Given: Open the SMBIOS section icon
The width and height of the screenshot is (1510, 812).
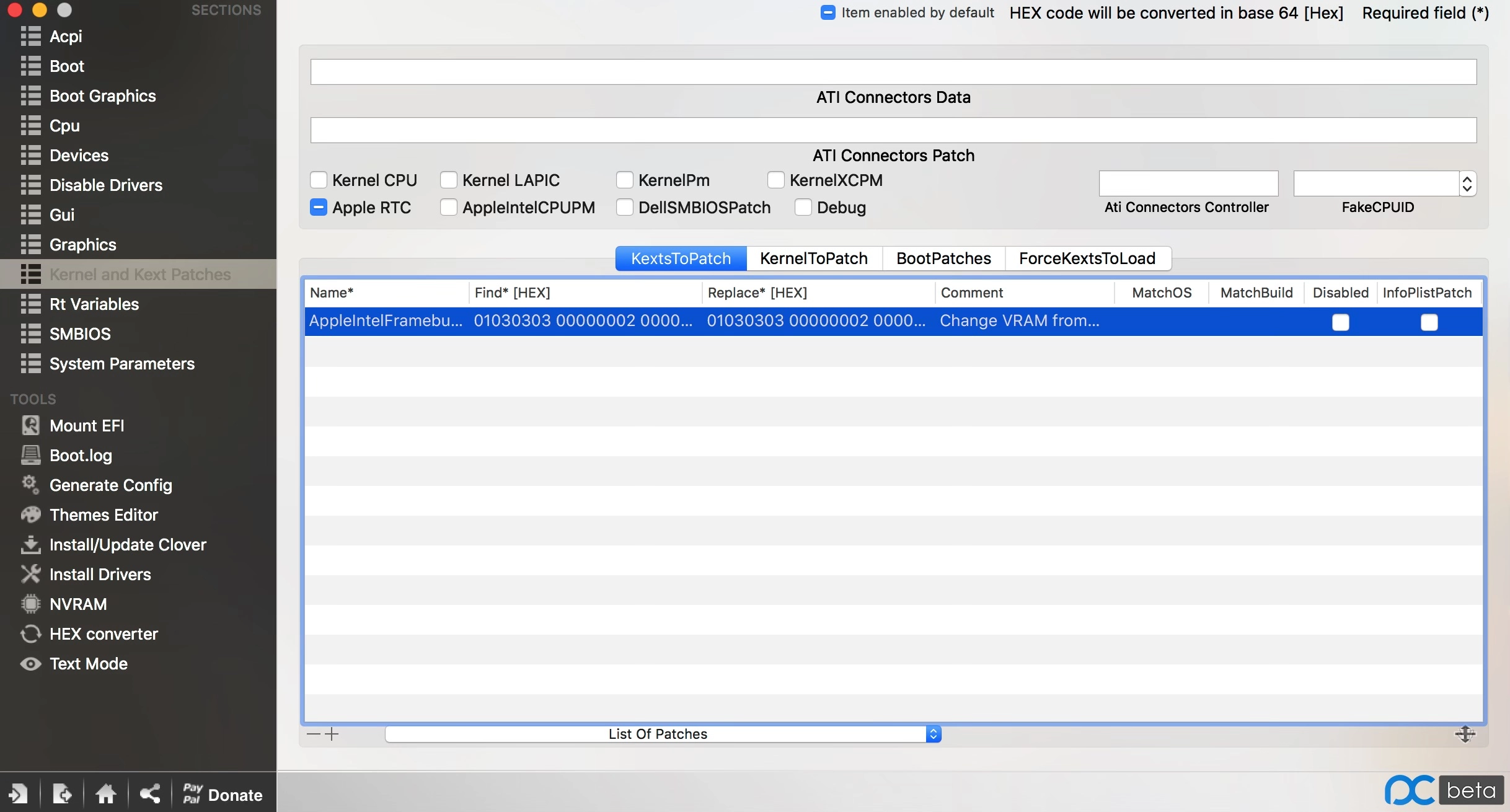Looking at the screenshot, I should tap(30, 334).
